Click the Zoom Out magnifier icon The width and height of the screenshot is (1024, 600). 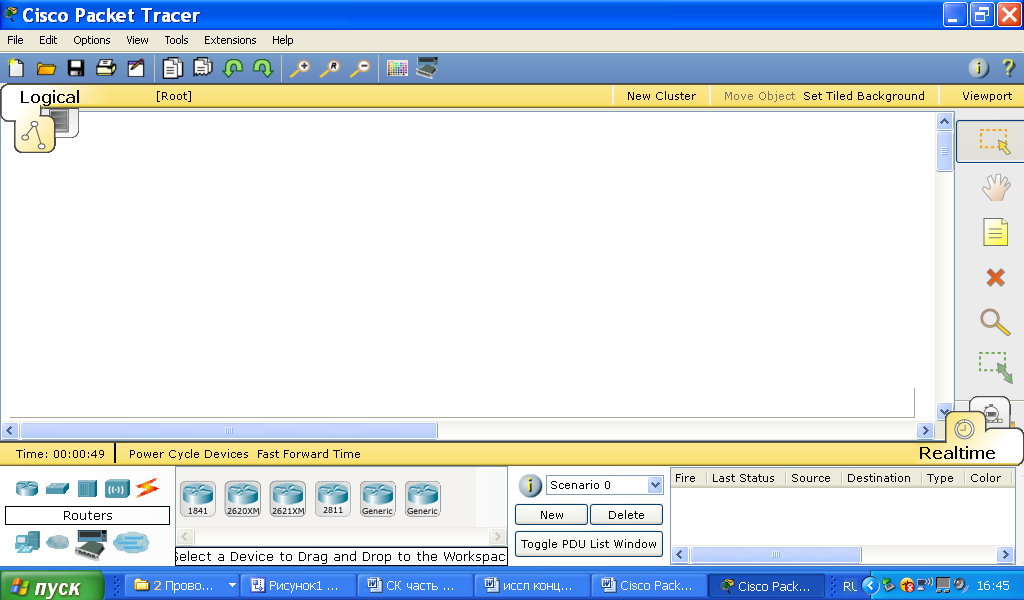point(360,68)
